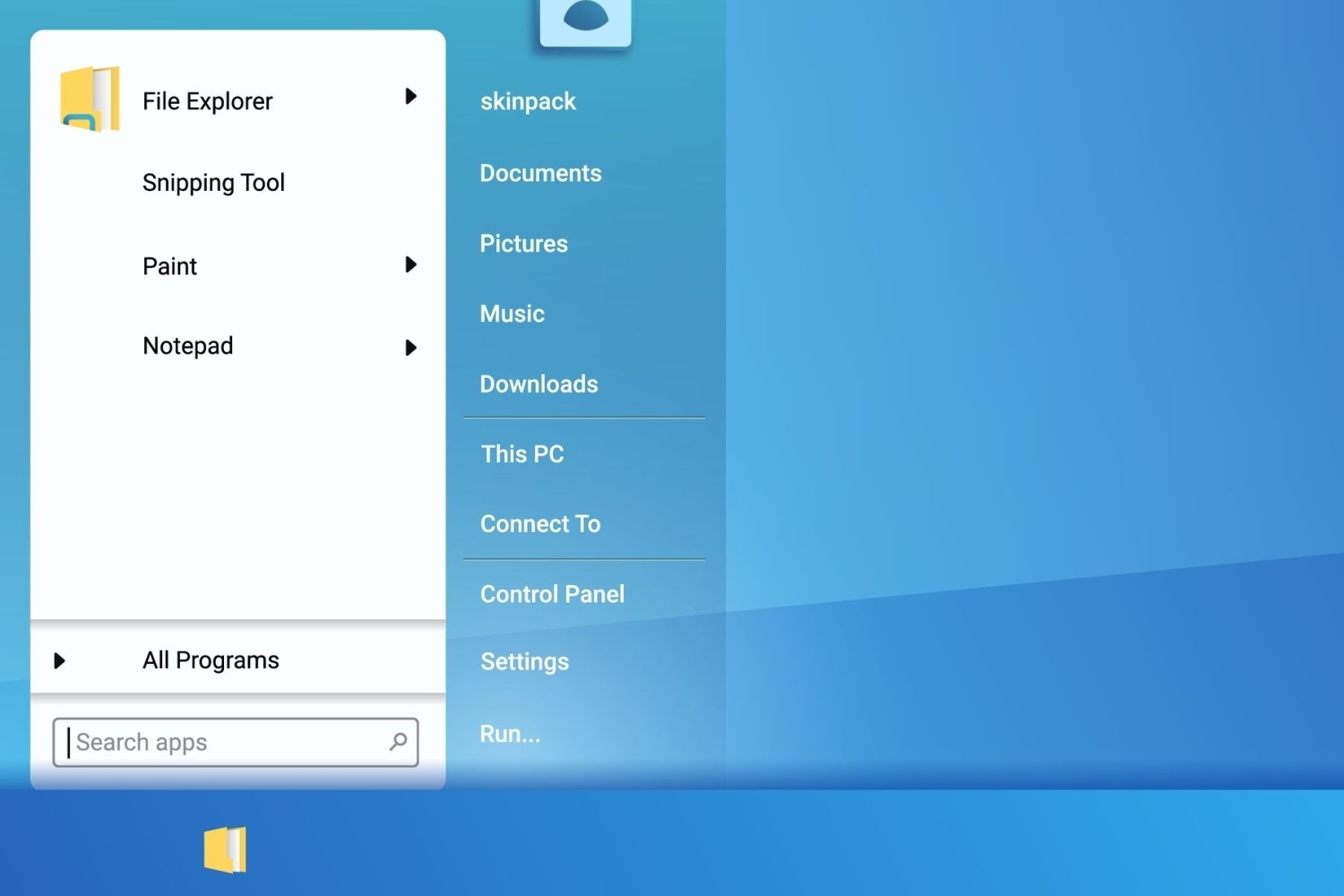Expand the Notepad submenu arrow

tap(411, 348)
